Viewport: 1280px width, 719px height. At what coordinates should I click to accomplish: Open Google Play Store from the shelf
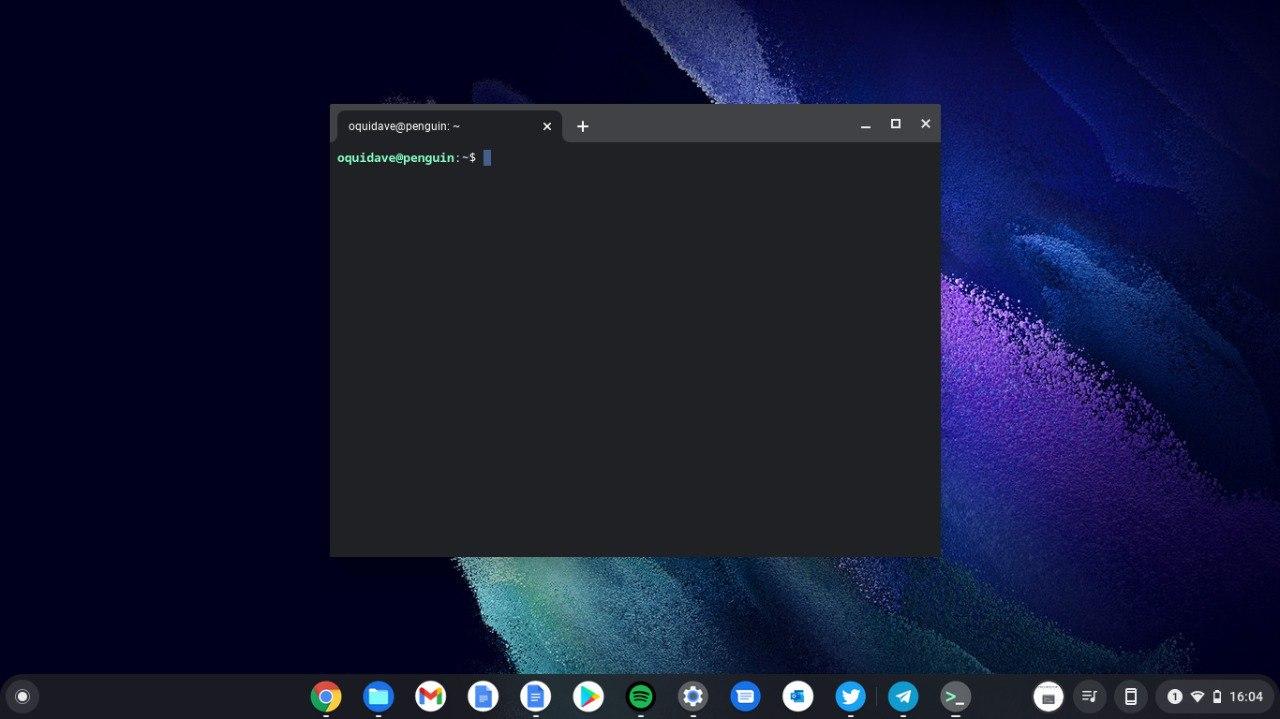tap(588, 696)
